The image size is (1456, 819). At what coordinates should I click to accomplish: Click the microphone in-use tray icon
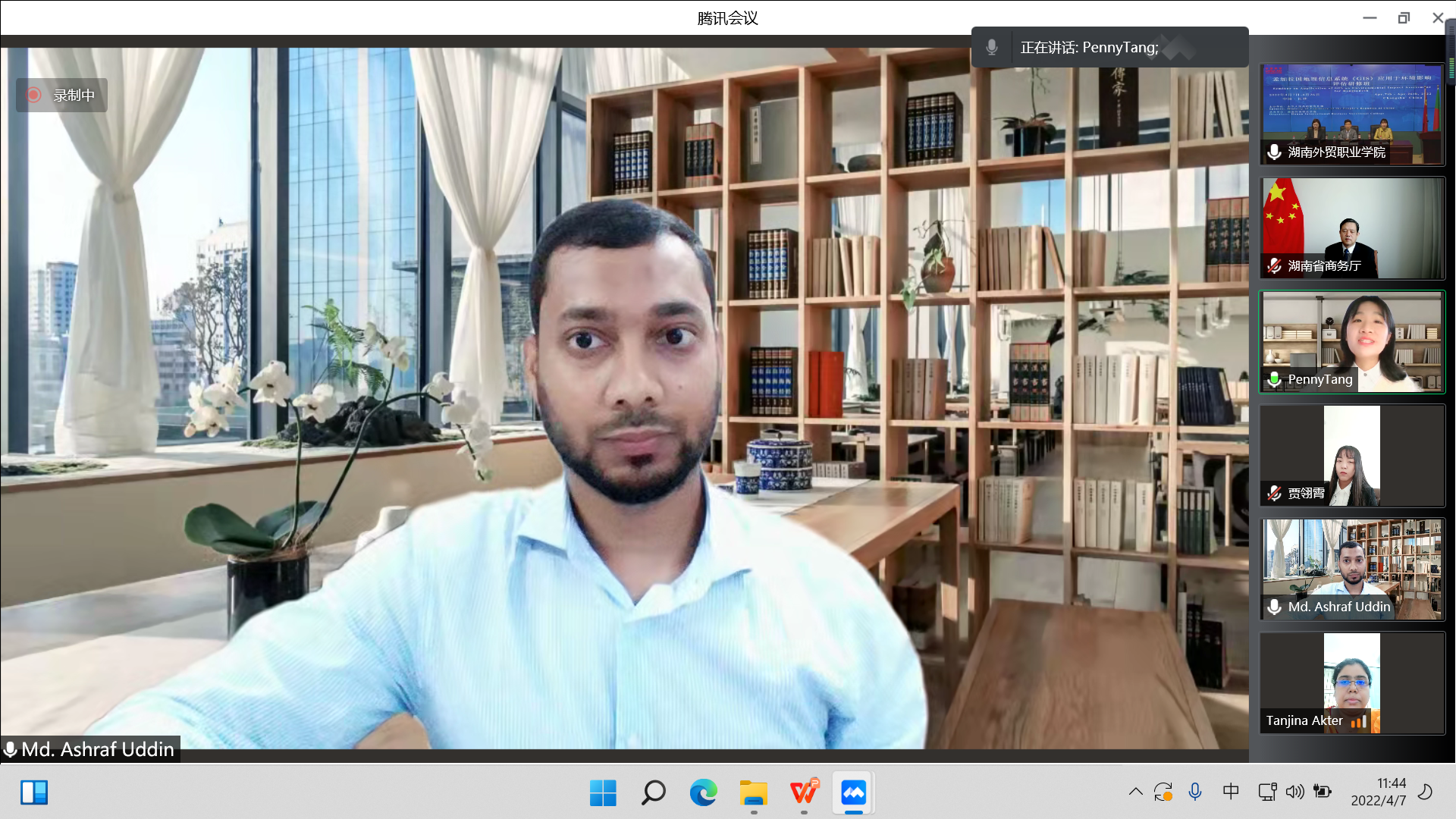(x=1195, y=792)
